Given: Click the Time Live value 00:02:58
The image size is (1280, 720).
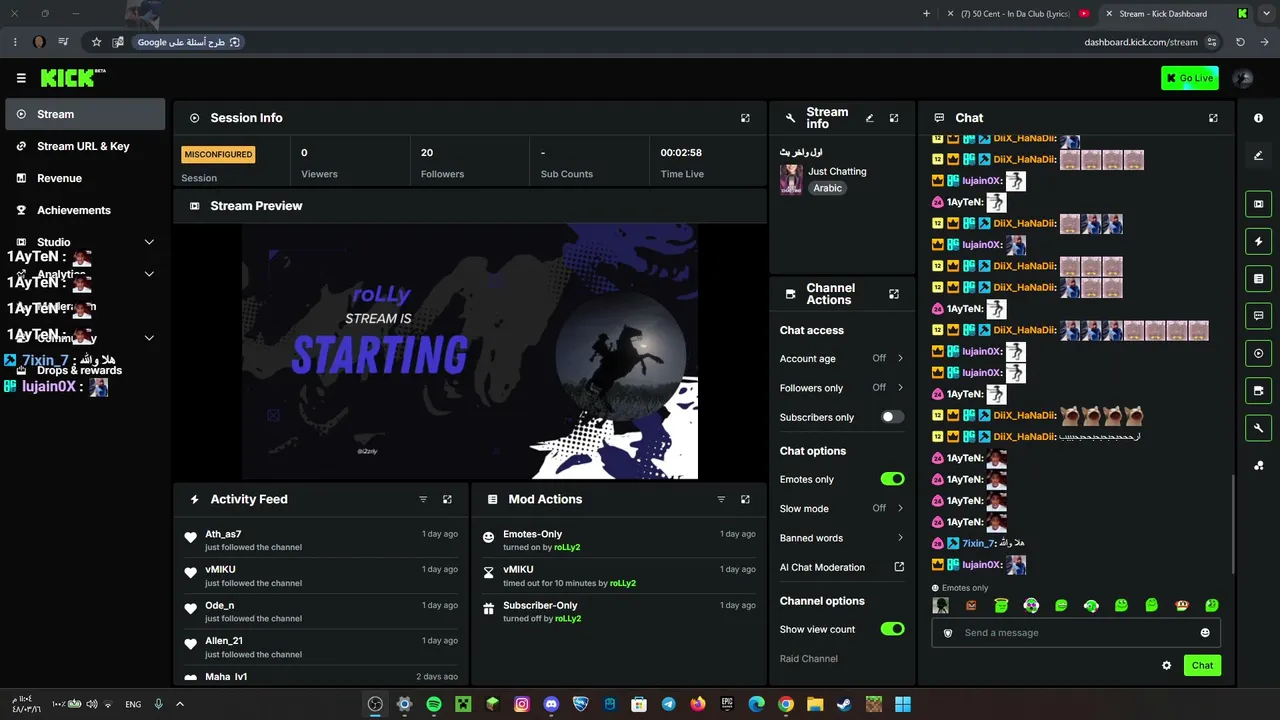Looking at the screenshot, I should (x=681, y=153).
